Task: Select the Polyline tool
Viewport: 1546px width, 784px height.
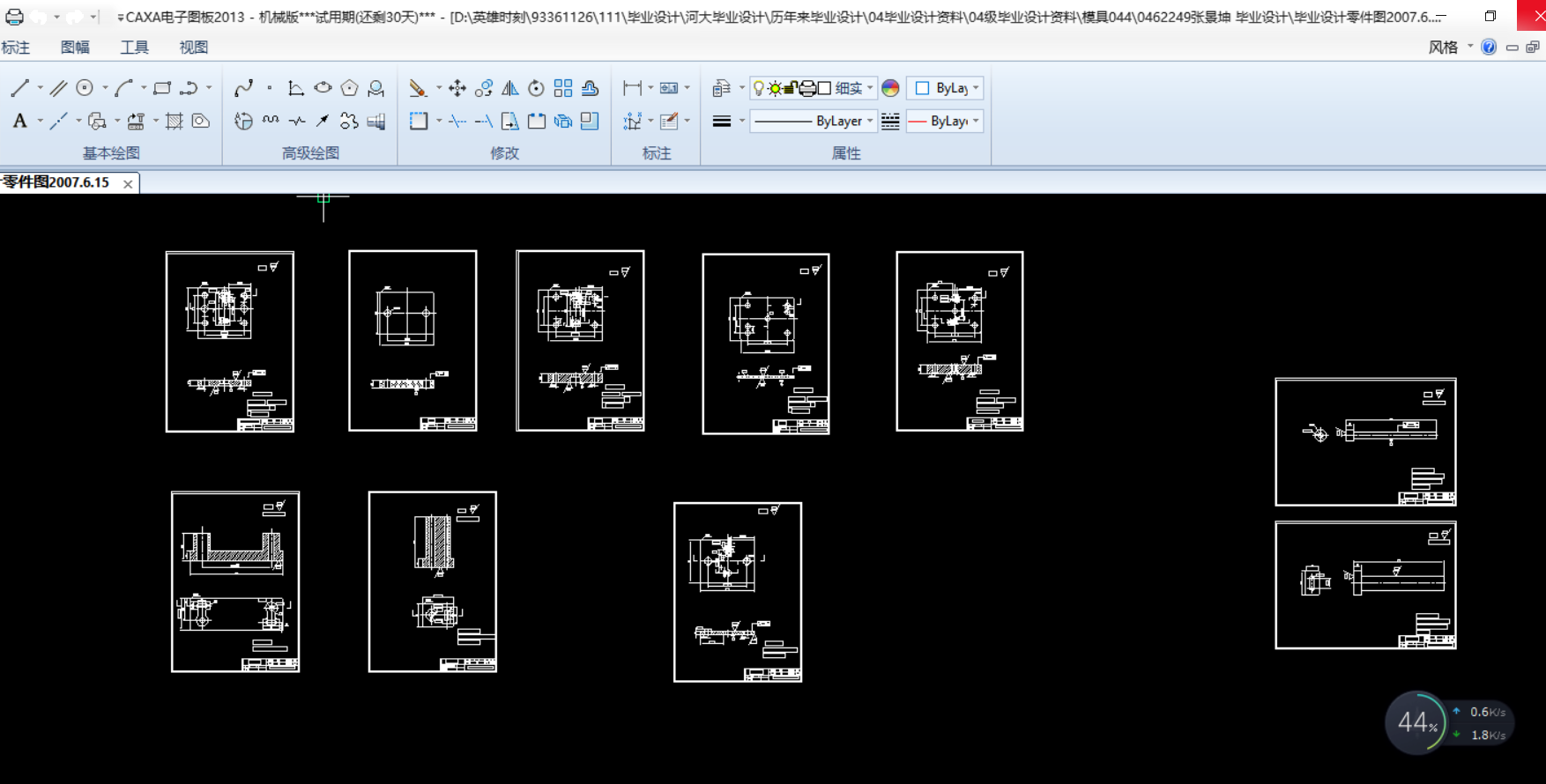Action: point(189,88)
